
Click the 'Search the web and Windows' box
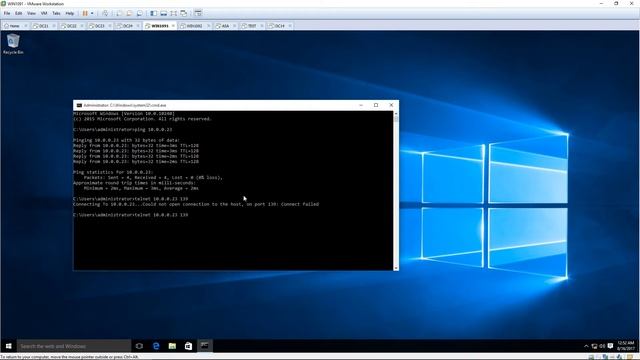click(74, 346)
